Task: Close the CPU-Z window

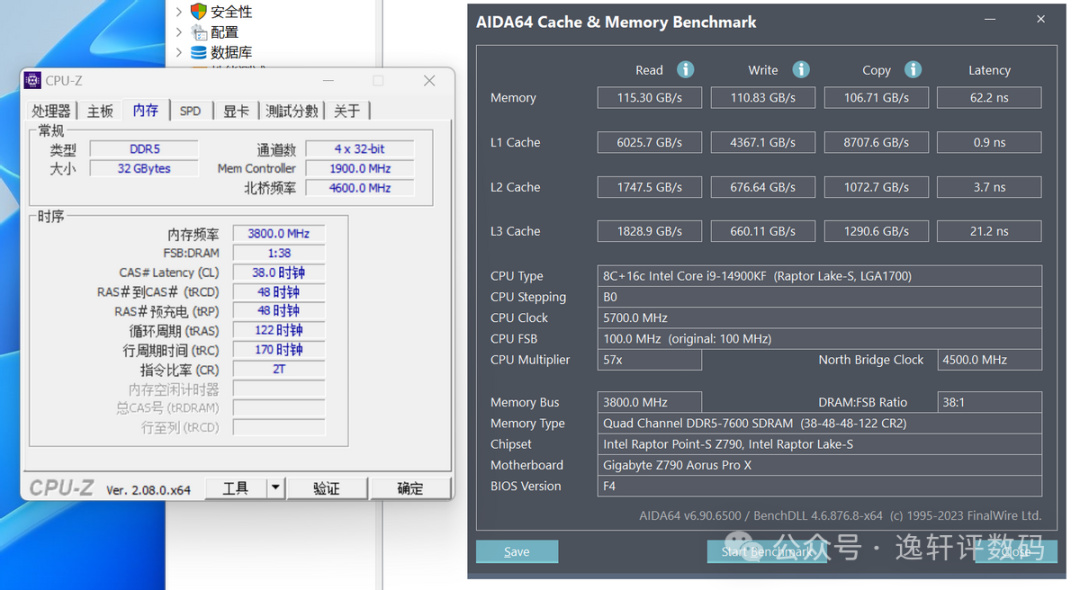Action: (x=429, y=81)
